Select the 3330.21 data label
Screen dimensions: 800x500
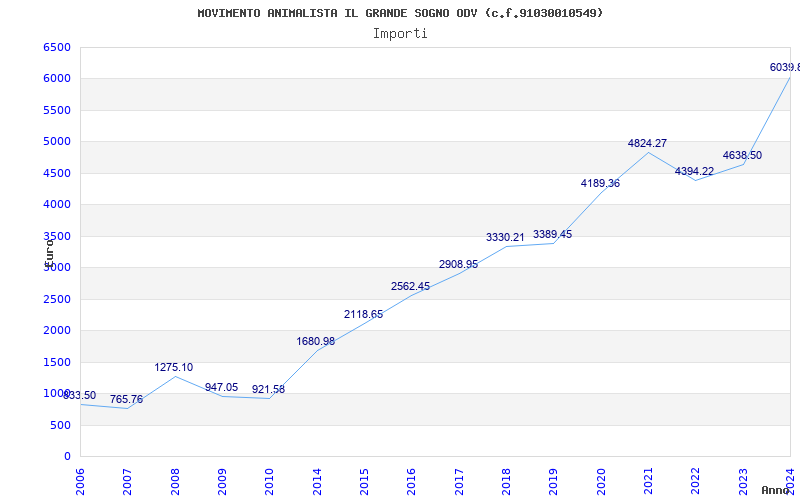tap(505, 237)
